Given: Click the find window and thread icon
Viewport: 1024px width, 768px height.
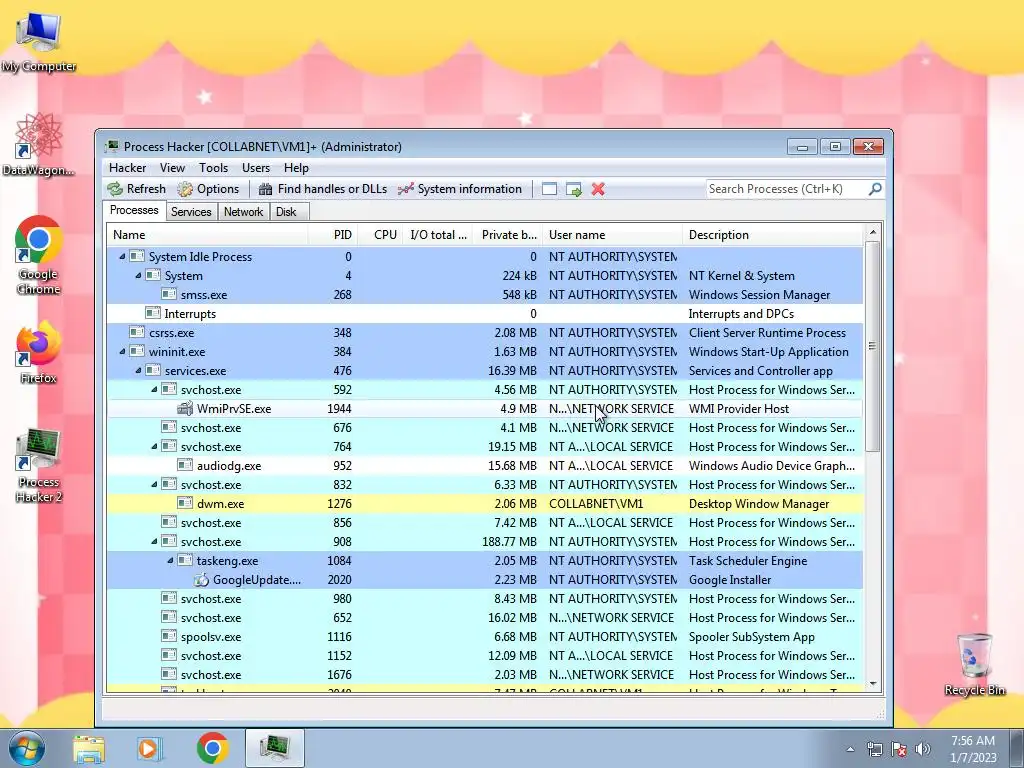Looking at the screenshot, I should coord(573,189).
